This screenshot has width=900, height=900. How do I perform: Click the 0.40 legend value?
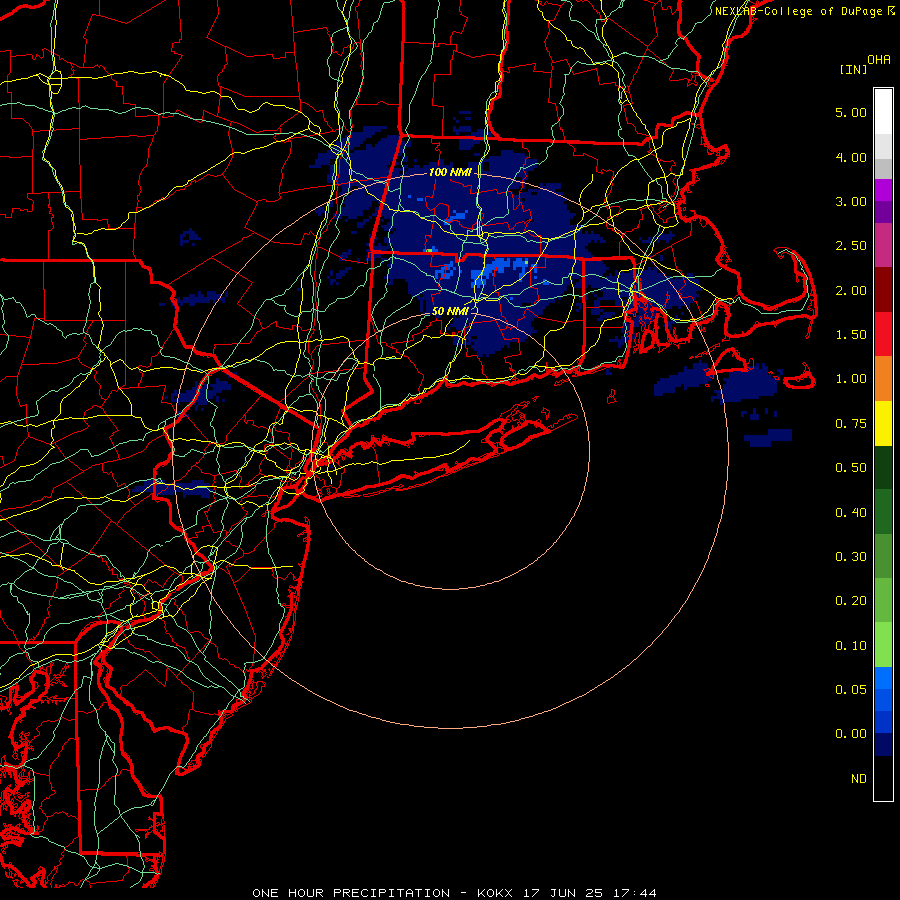pyautogui.click(x=851, y=512)
